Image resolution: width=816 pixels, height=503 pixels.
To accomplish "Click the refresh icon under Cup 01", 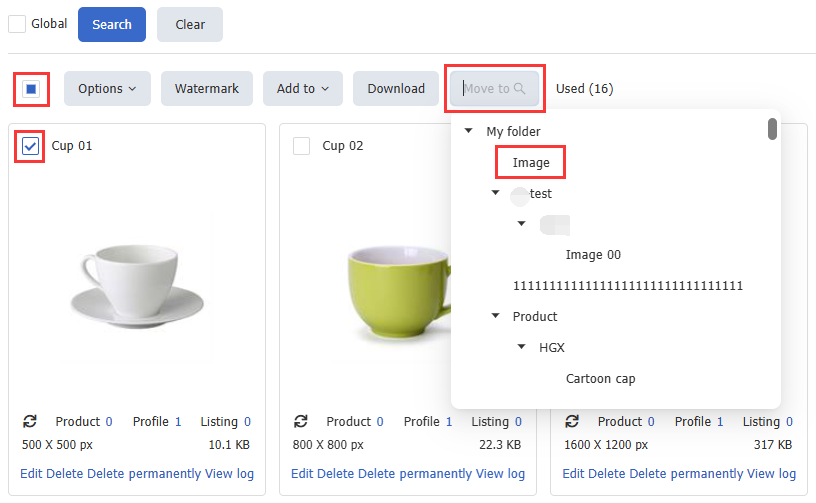I will click(30, 422).
